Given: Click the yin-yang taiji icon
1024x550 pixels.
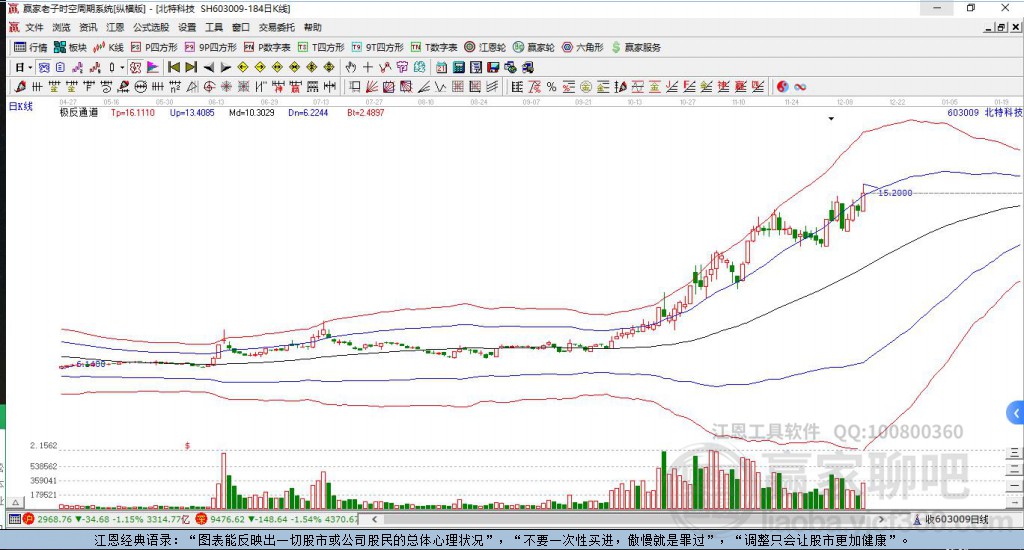Looking at the screenshot, I should pyautogui.click(x=782, y=87).
